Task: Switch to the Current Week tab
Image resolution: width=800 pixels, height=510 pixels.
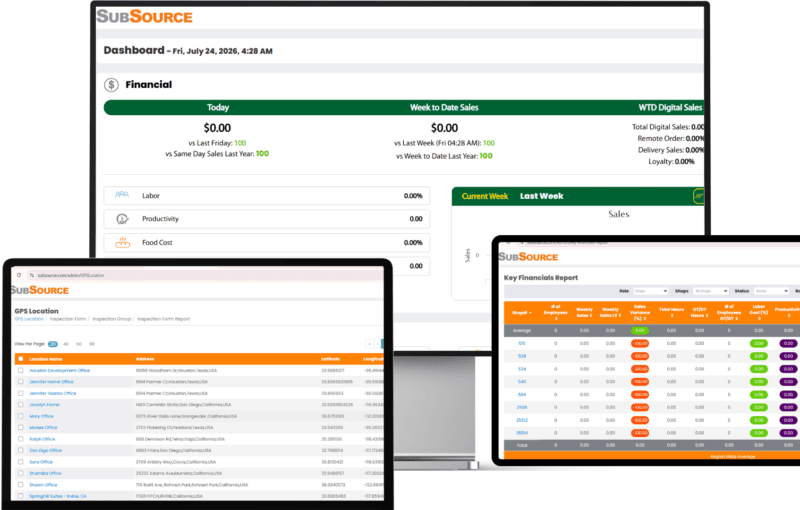Action: coord(485,196)
